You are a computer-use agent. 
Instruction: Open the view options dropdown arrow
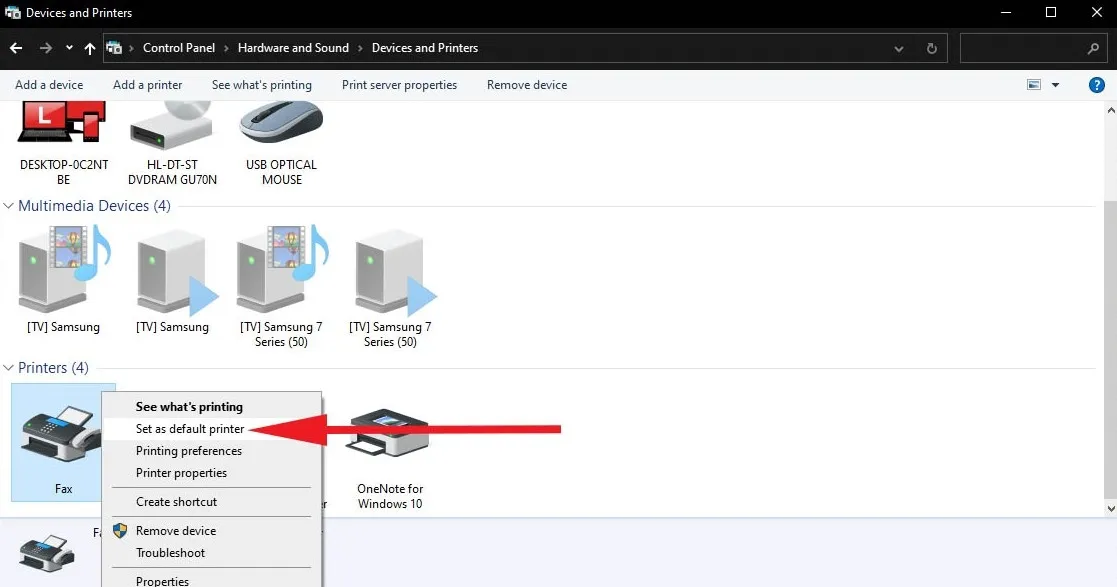click(1055, 85)
